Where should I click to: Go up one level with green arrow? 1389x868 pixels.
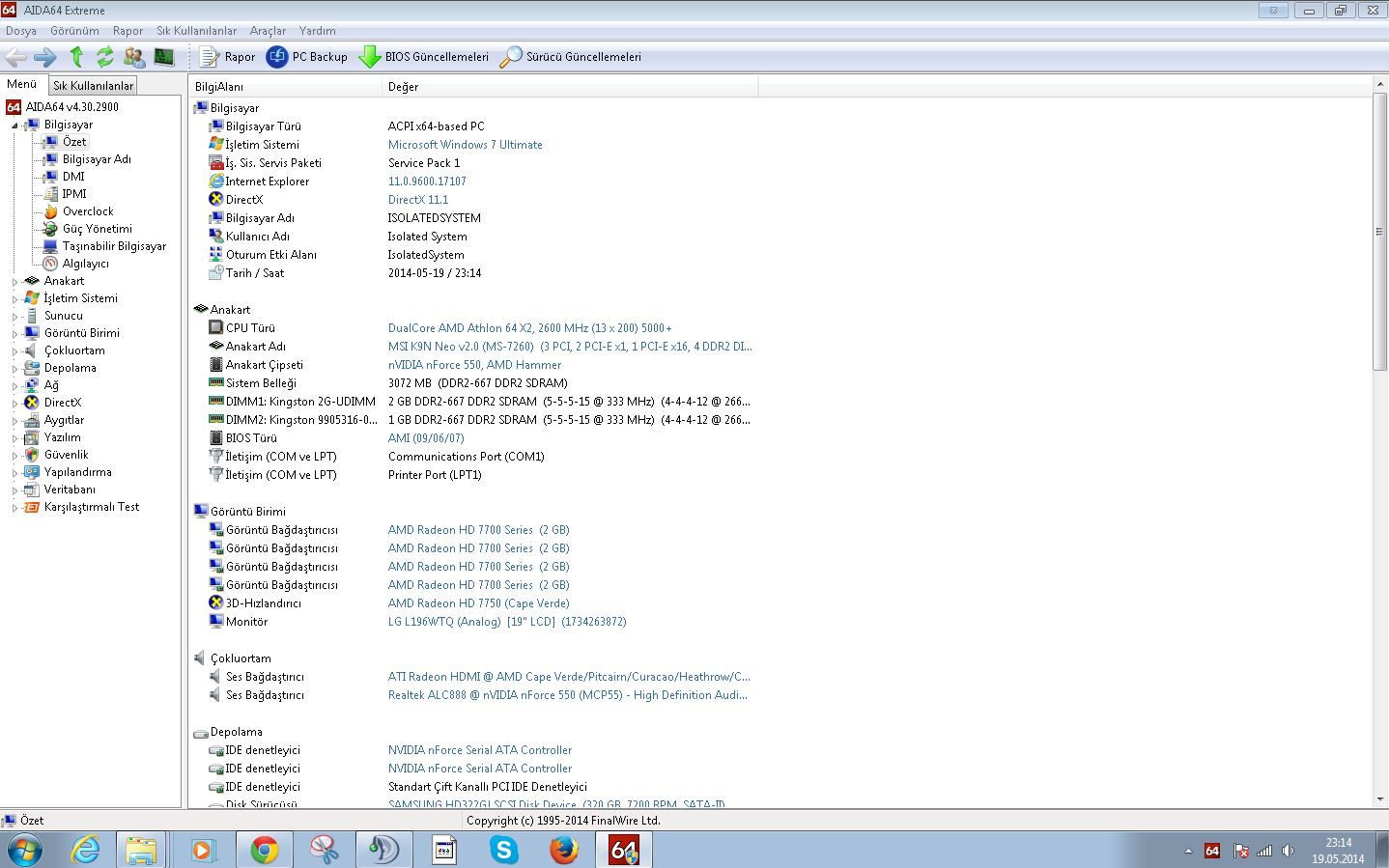coord(76,57)
